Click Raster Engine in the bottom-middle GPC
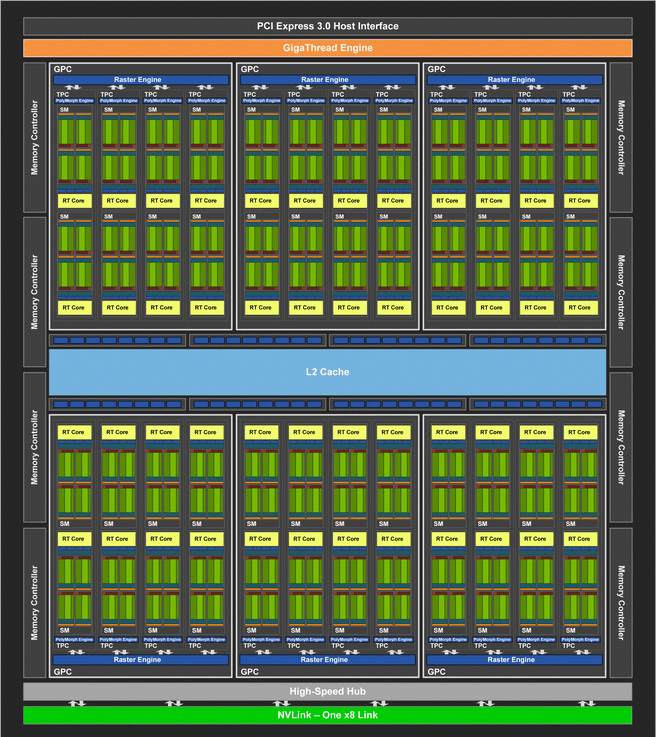The width and height of the screenshot is (656, 737). (328, 659)
